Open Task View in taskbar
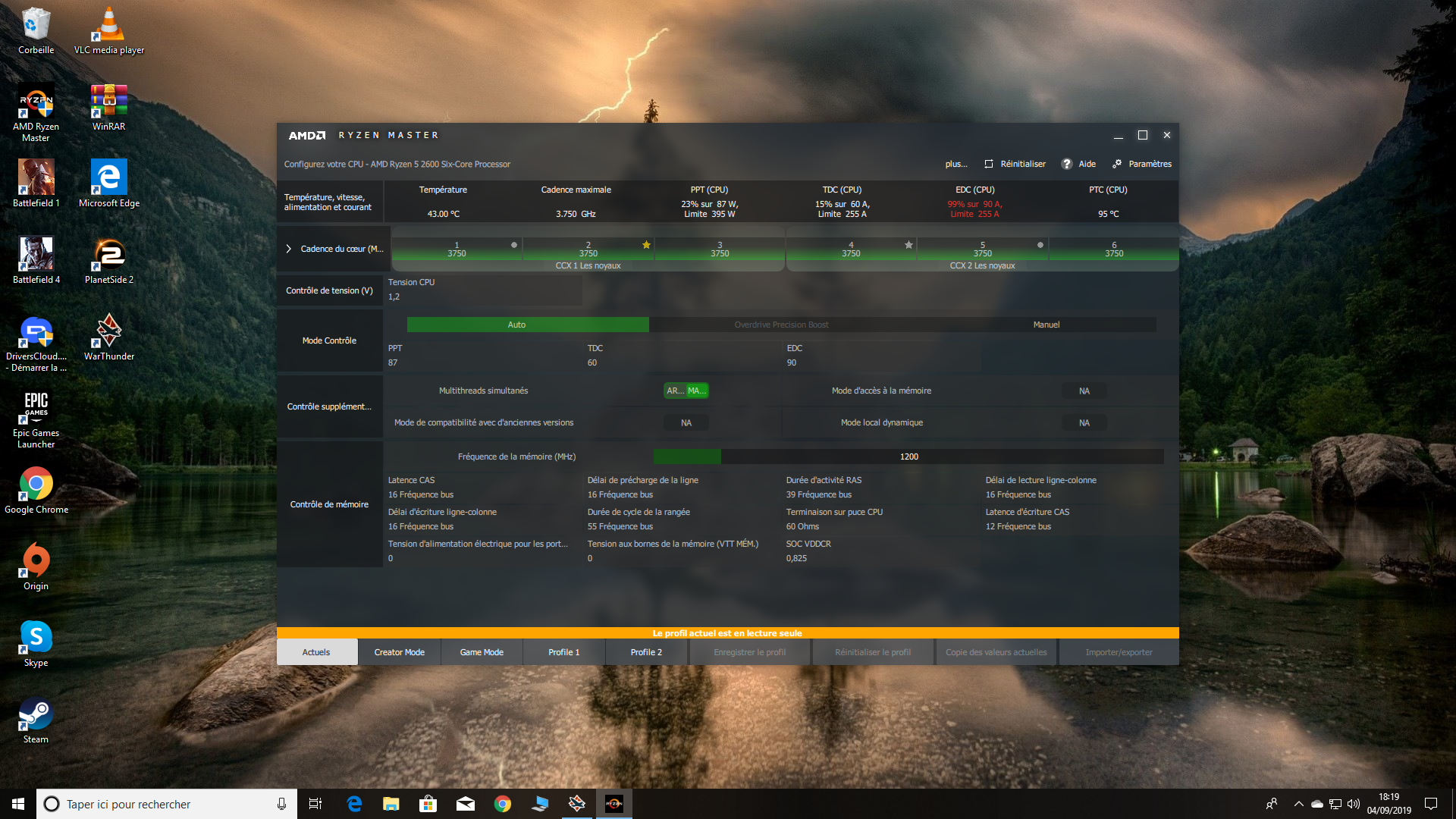This screenshot has width=1456, height=819. click(x=315, y=804)
